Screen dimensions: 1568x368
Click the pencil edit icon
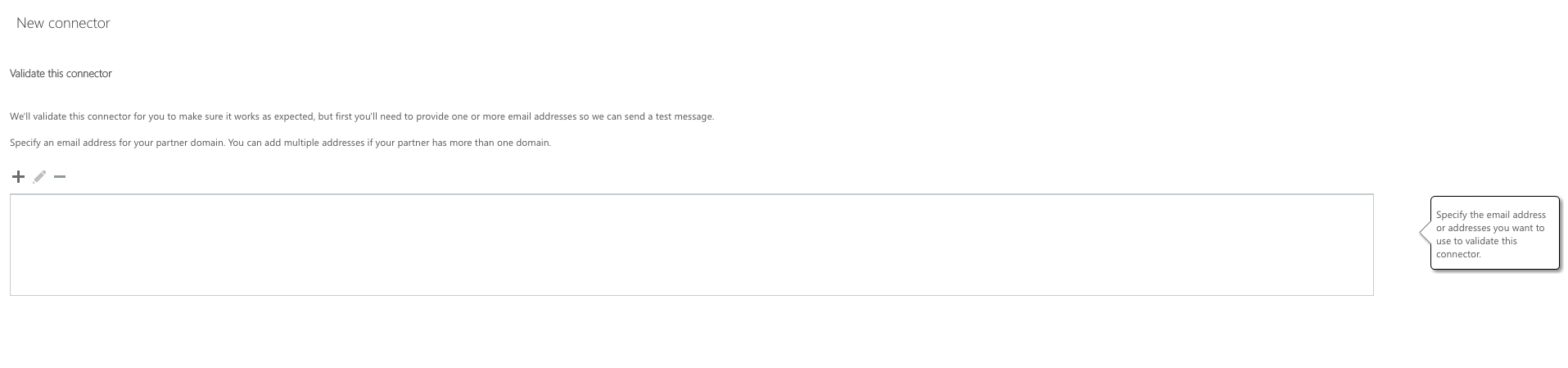click(x=39, y=176)
